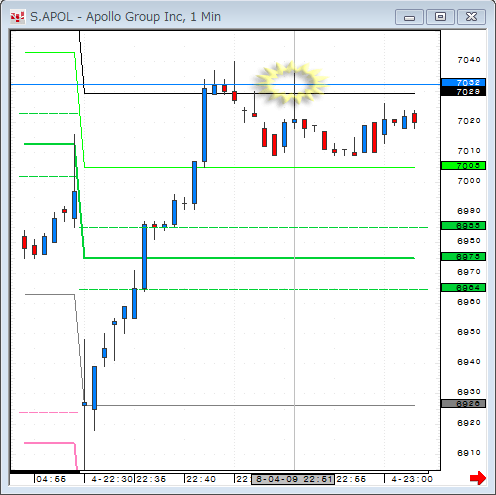Click the green 6985 price label
This screenshot has height=495, width=496.
463,226
